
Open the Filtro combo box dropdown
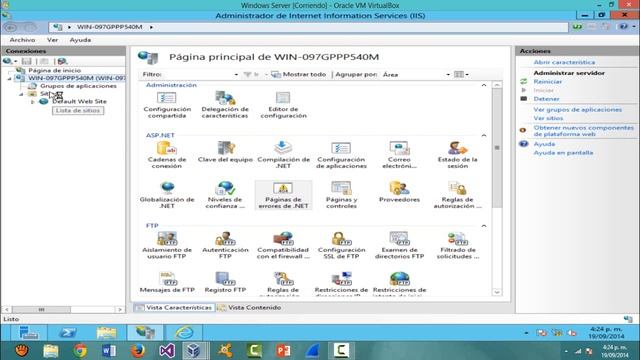[236, 75]
